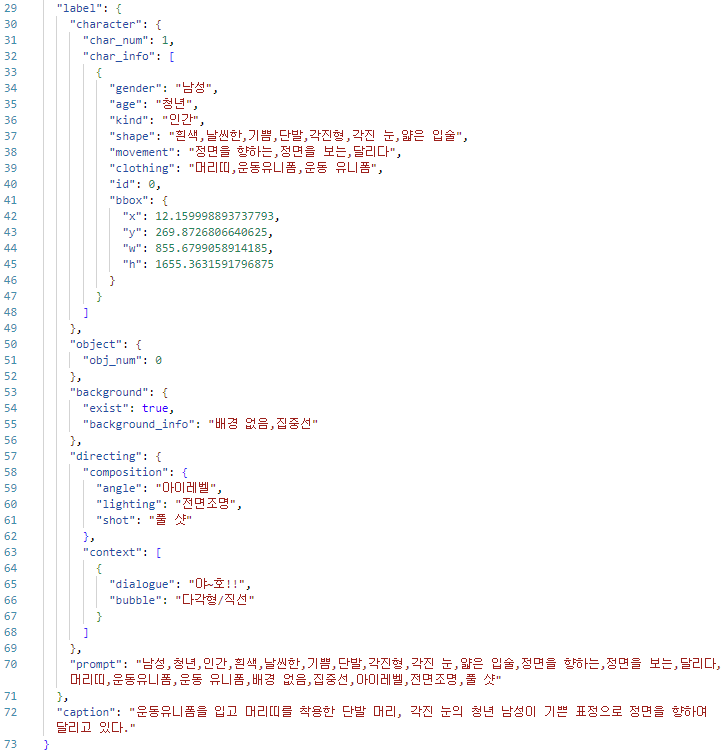Screen dimensions: 726x755
Task: Click the "exist" value true
Action: tap(155, 408)
